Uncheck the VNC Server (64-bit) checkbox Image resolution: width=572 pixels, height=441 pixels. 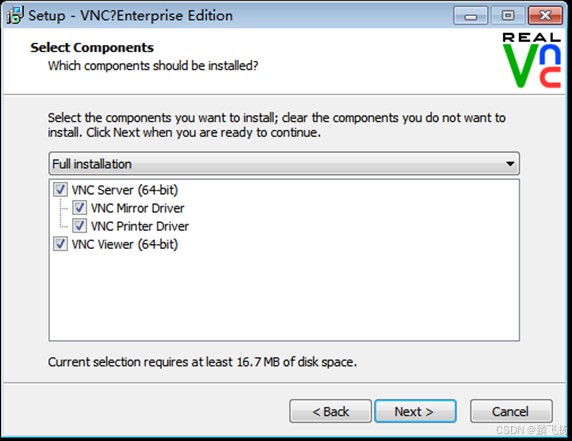(60, 190)
